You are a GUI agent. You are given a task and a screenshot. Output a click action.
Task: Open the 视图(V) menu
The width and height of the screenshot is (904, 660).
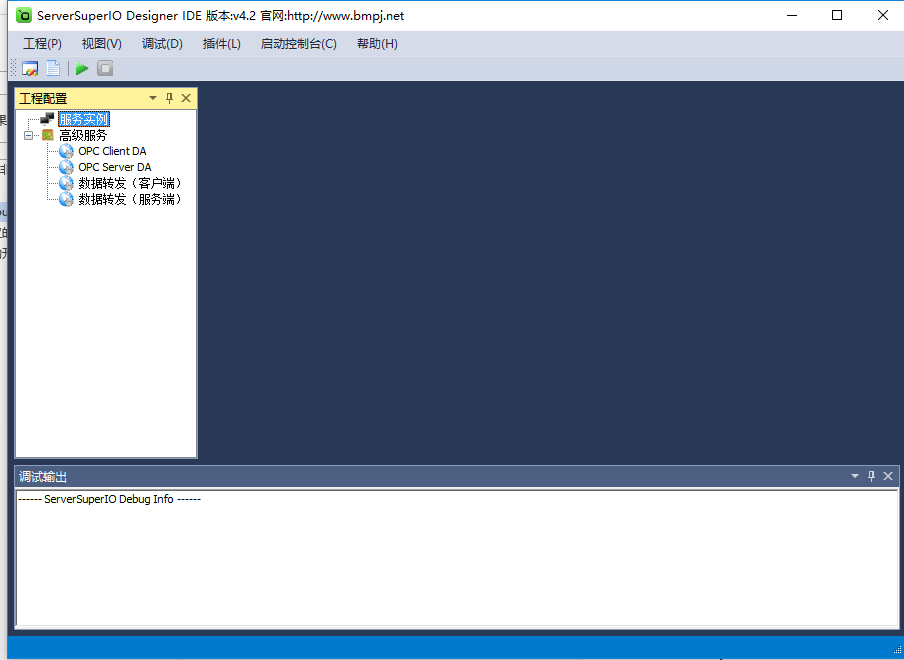pyautogui.click(x=101, y=44)
